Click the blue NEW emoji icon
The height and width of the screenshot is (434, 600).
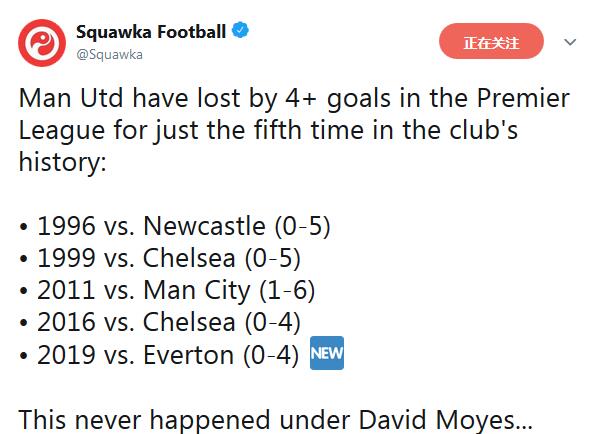point(327,353)
